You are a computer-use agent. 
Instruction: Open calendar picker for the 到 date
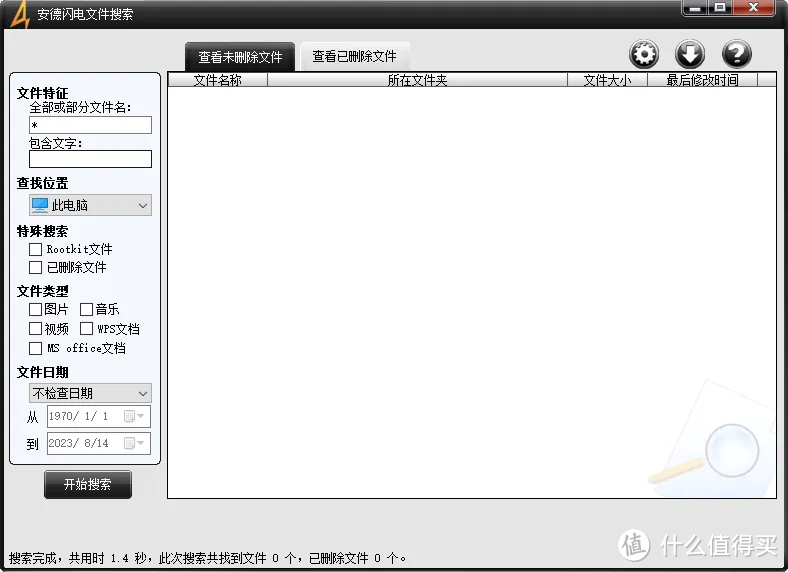[134, 443]
